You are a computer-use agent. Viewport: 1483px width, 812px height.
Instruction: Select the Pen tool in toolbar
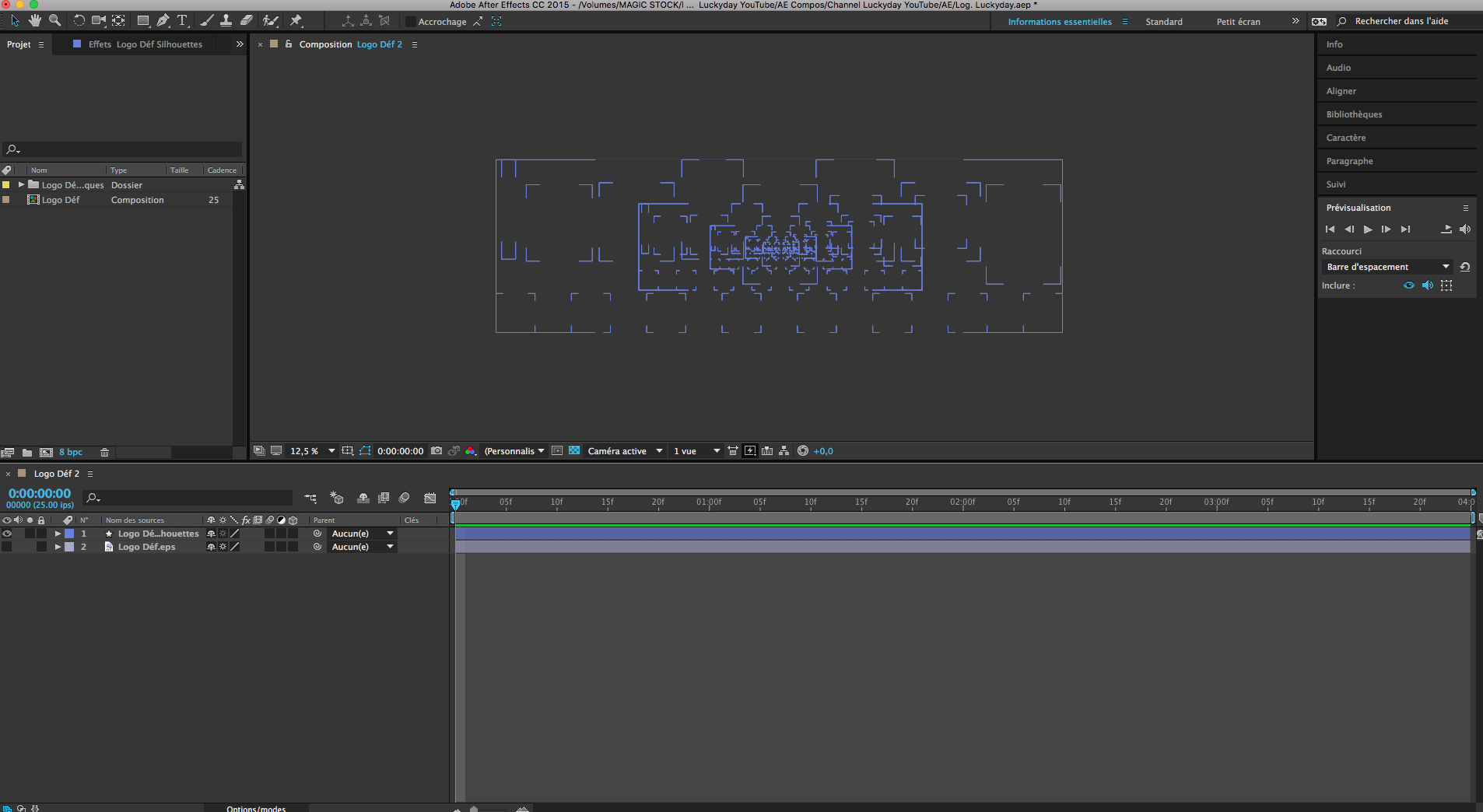[163, 21]
